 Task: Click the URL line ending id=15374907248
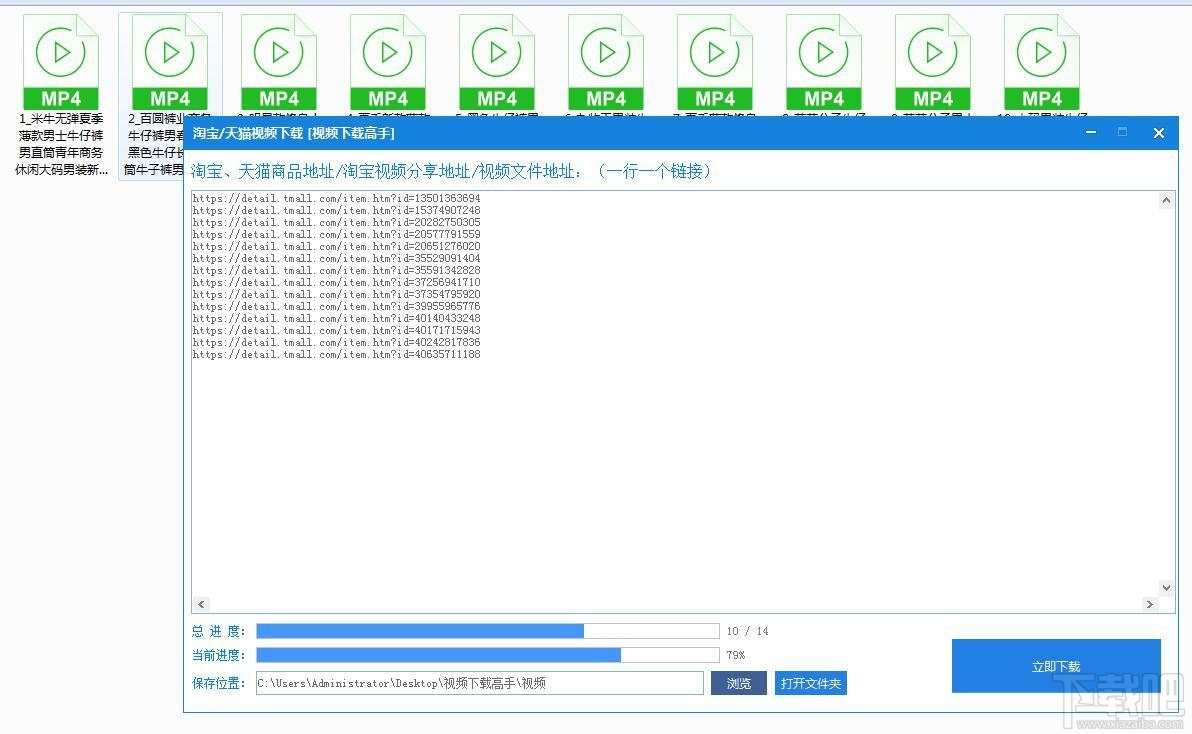click(336, 210)
